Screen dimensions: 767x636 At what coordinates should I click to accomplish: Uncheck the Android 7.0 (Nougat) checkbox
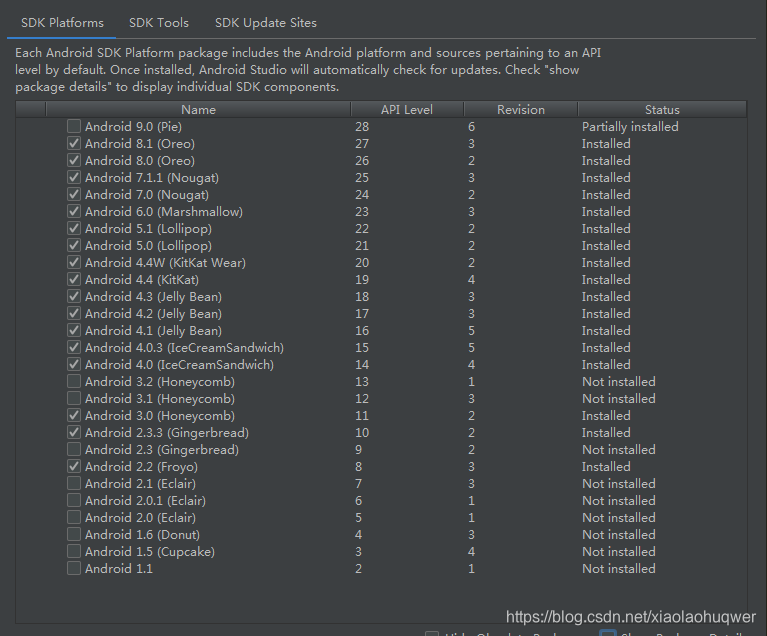[74, 194]
